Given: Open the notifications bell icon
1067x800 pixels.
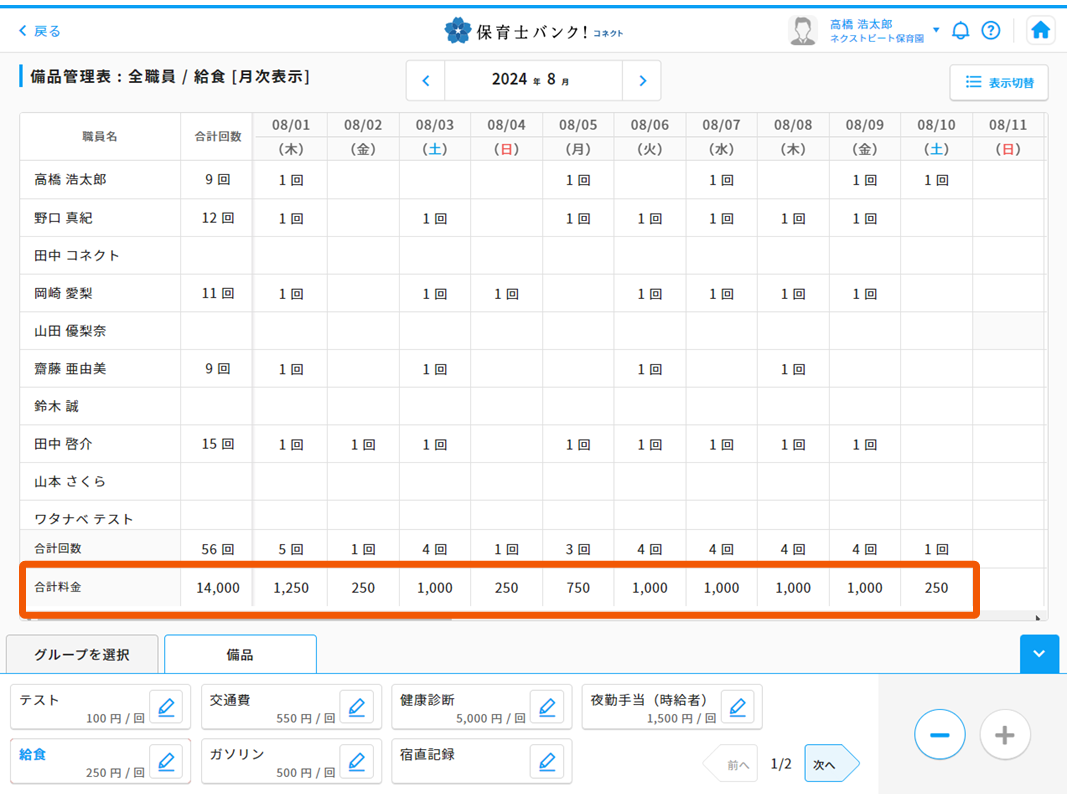Looking at the screenshot, I should pos(960,30).
